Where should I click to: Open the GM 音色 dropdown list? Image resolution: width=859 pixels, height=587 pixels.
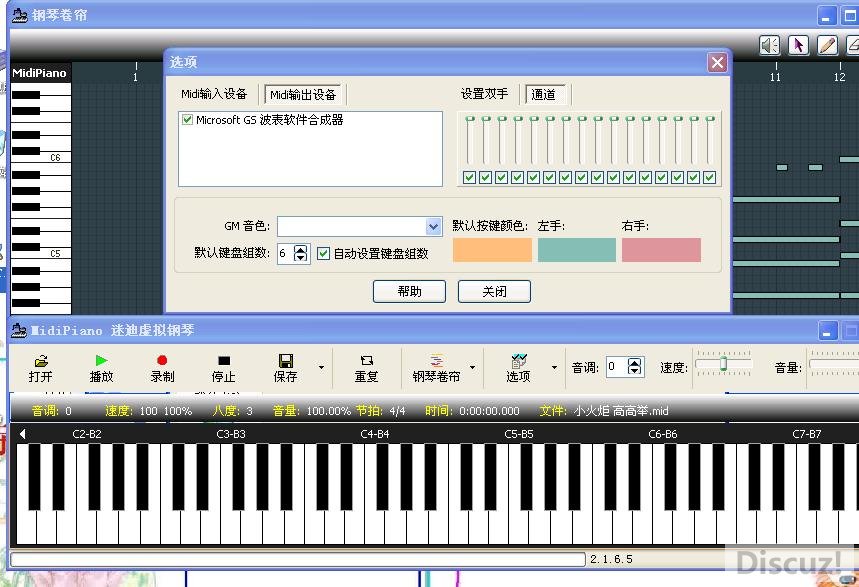click(x=433, y=226)
